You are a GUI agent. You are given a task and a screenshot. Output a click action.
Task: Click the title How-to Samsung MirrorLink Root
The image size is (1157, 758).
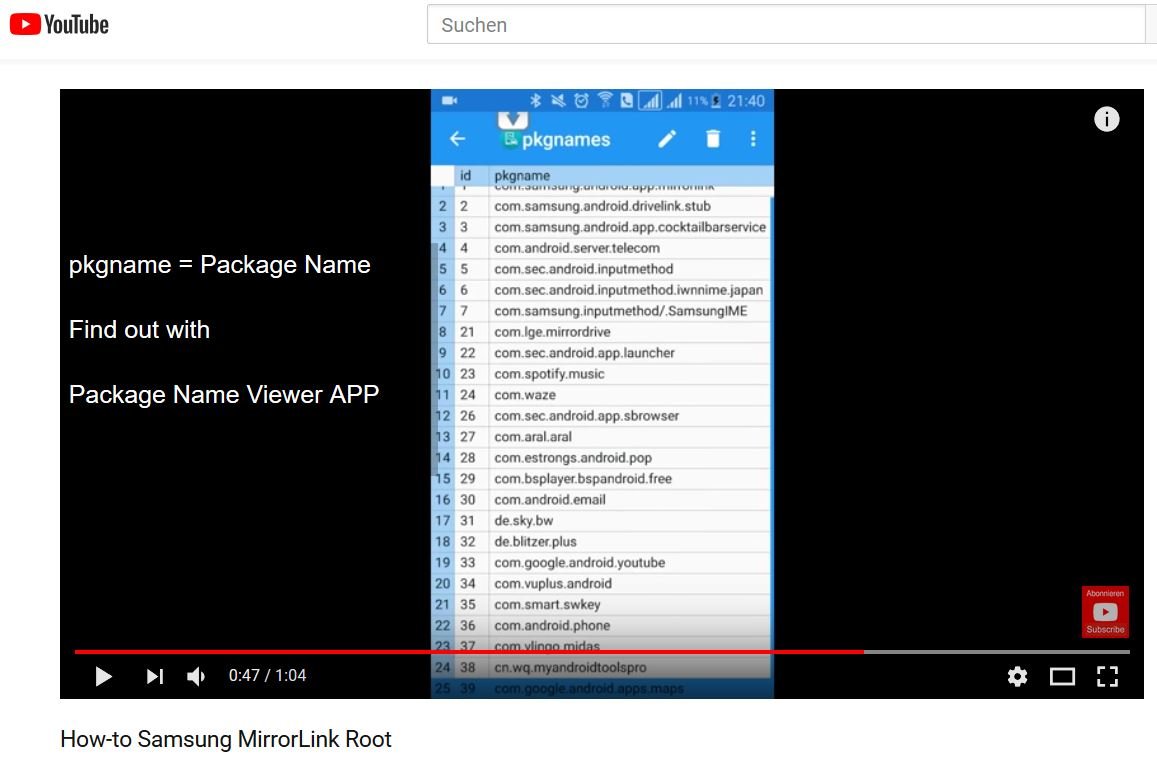point(226,740)
